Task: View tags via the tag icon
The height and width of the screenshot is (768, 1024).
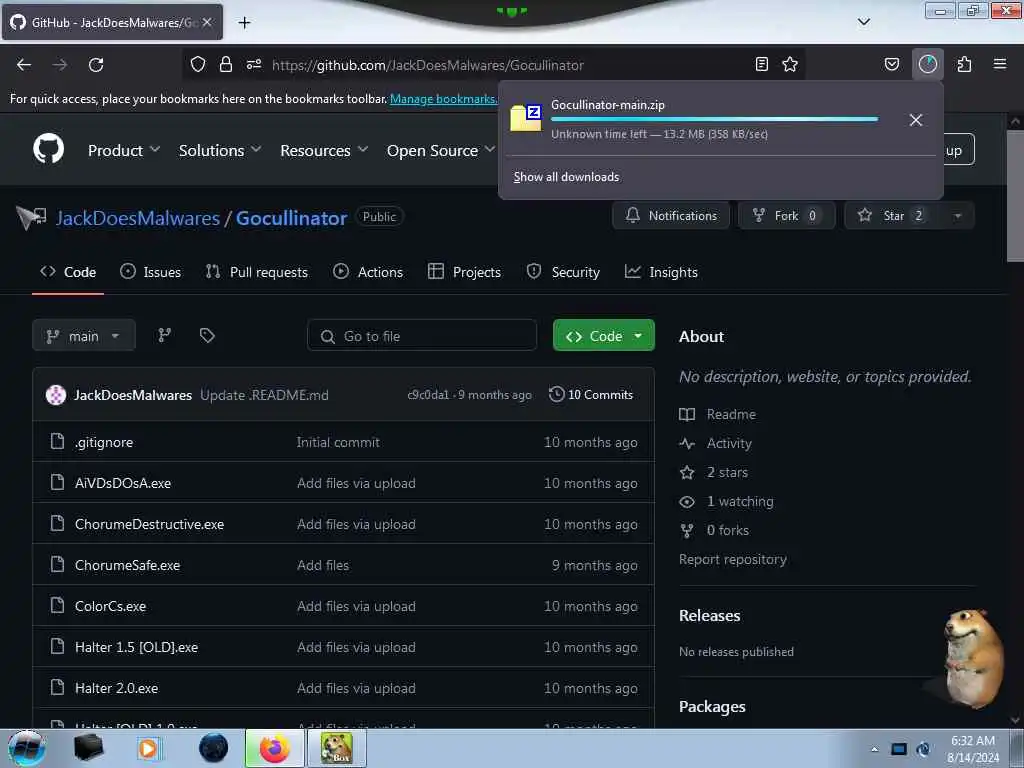Action: 207,336
